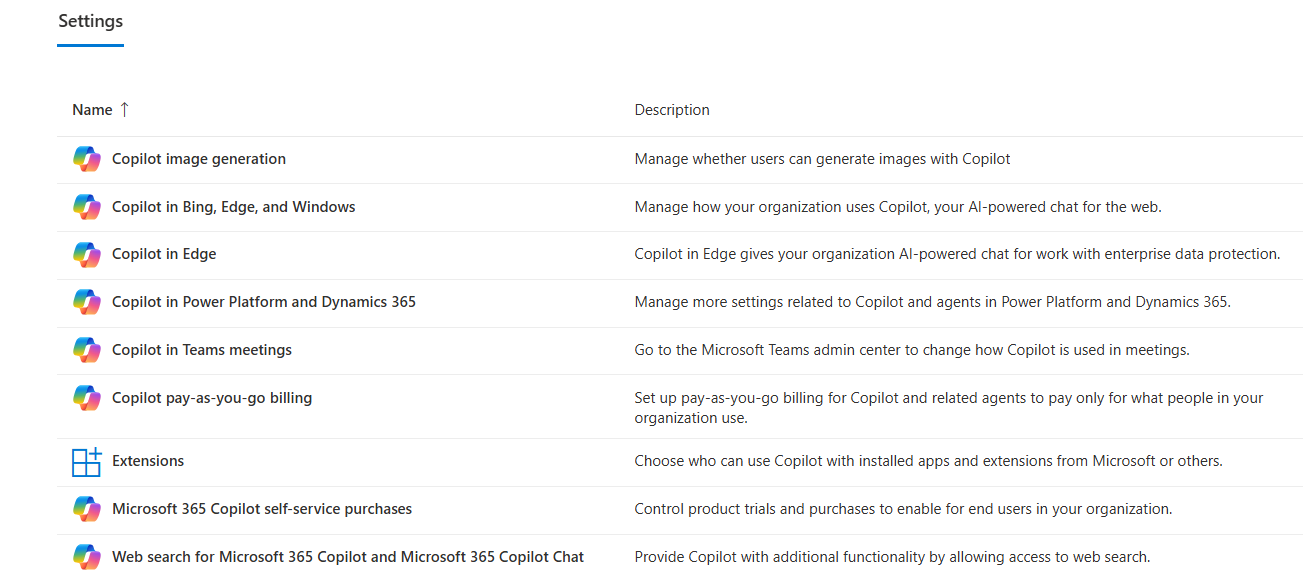Open the Copilot in Edge setting
Viewport: 1303px width, 581px height.
click(x=164, y=254)
